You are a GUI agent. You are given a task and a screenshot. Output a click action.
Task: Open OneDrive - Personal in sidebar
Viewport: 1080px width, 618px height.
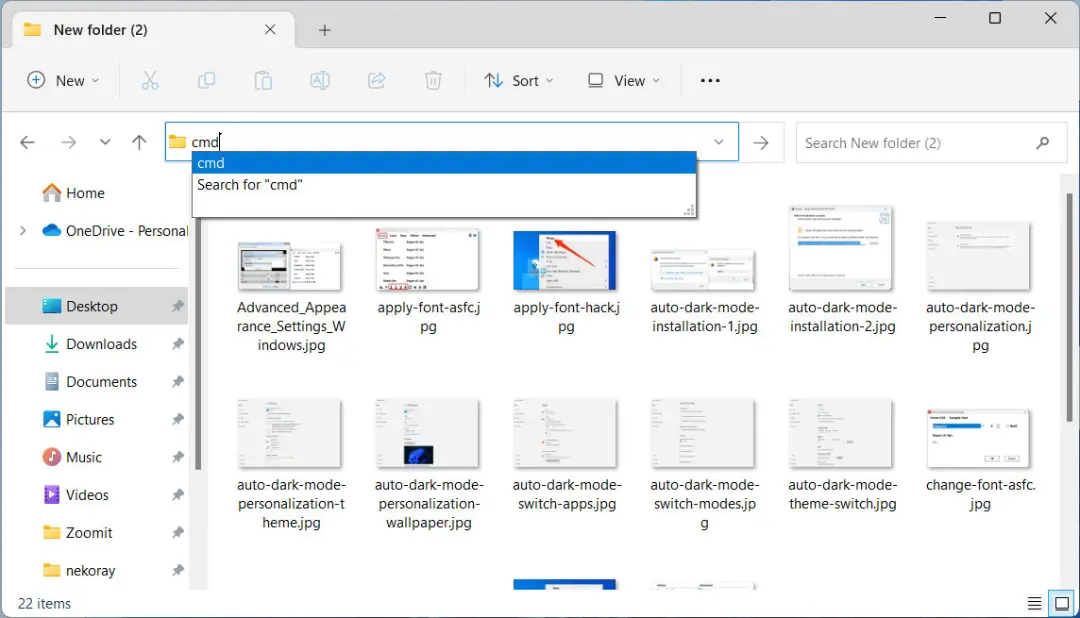coord(115,231)
